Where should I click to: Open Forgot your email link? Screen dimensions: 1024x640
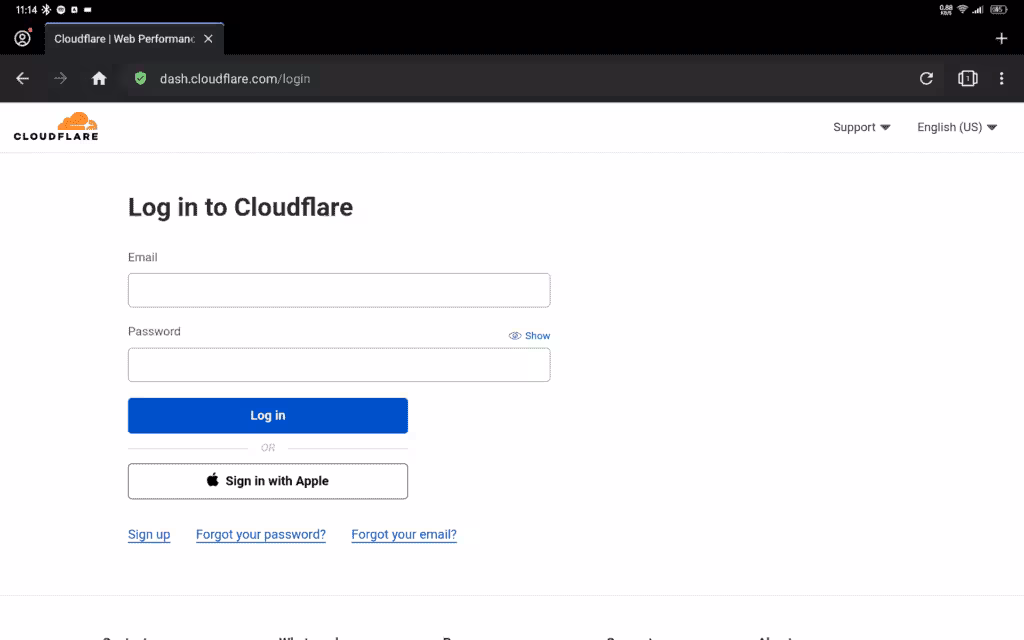click(404, 535)
